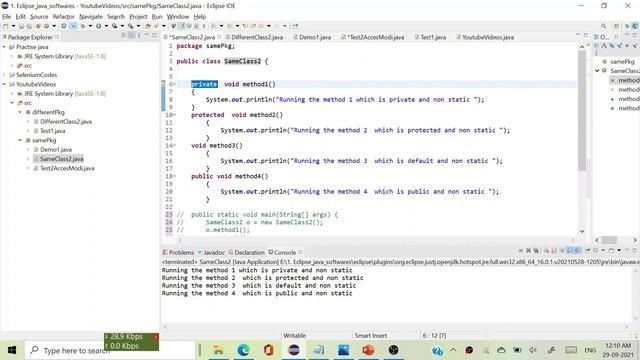Viewport: 640px width, 360px height.
Task: Select samePkg in the Outline view
Action: [622, 62]
